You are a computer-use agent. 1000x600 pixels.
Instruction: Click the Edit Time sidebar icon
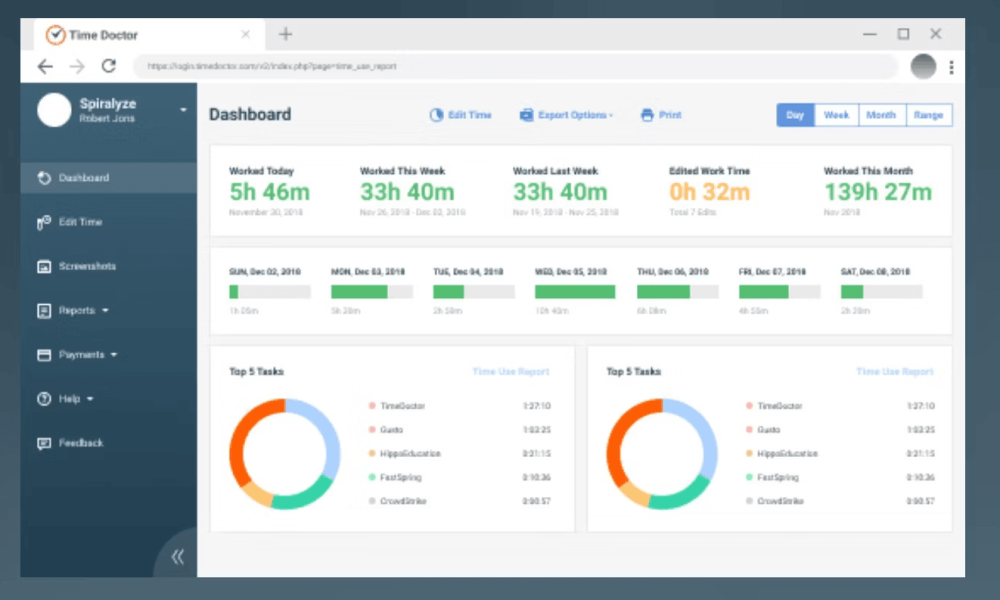[44, 222]
